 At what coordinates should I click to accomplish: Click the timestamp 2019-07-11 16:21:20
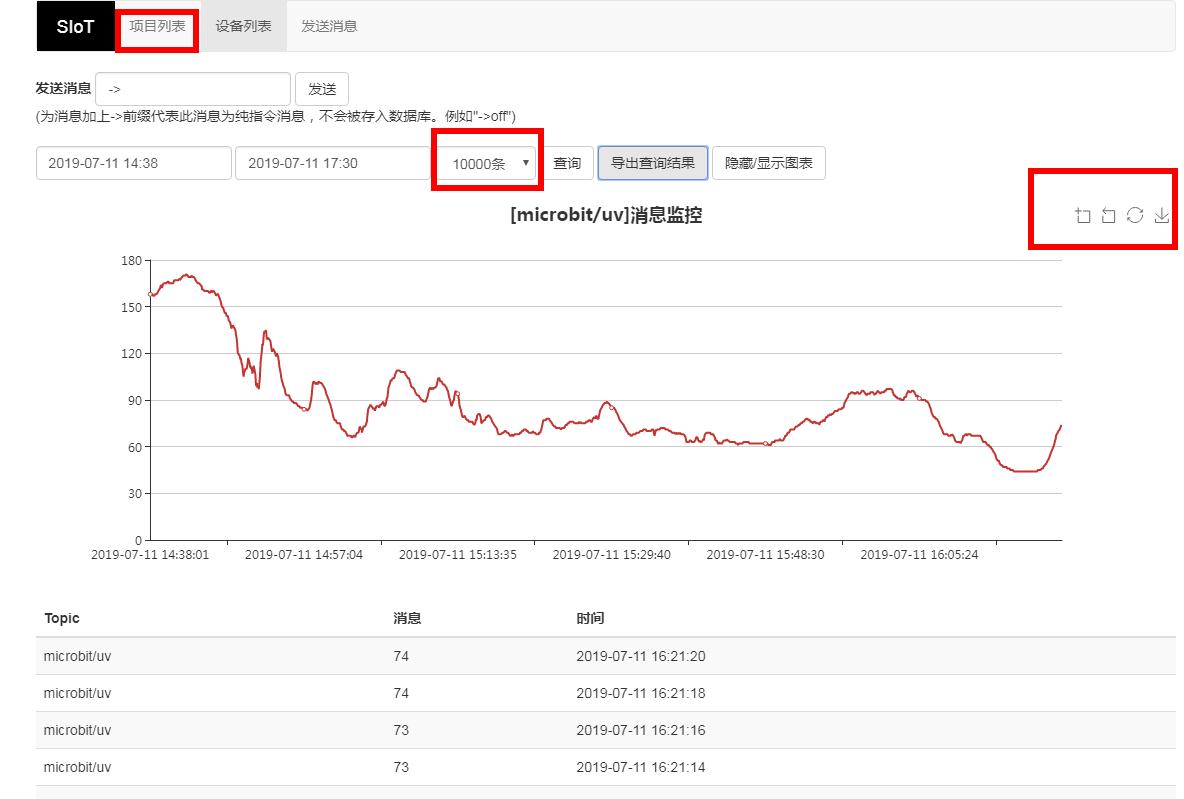click(640, 656)
